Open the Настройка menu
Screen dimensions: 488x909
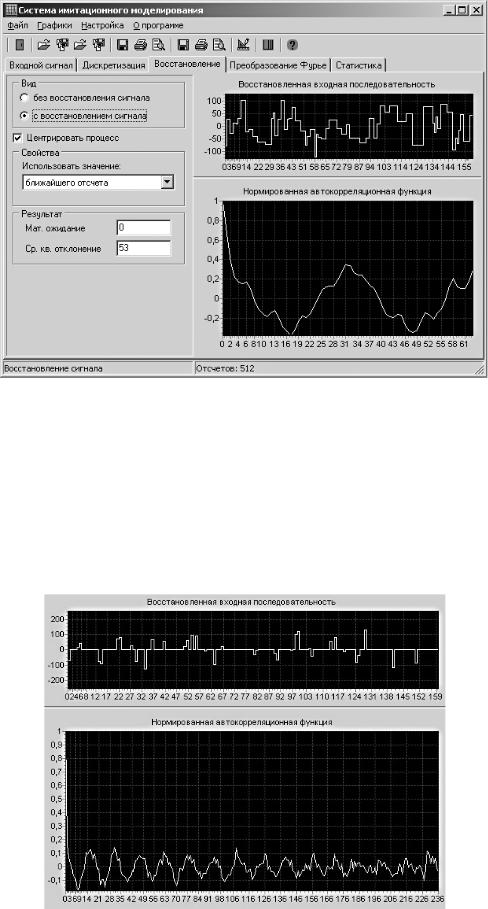102,26
